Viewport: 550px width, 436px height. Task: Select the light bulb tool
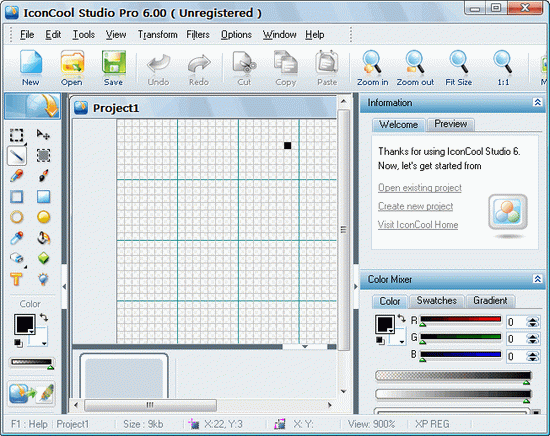(x=43, y=279)
